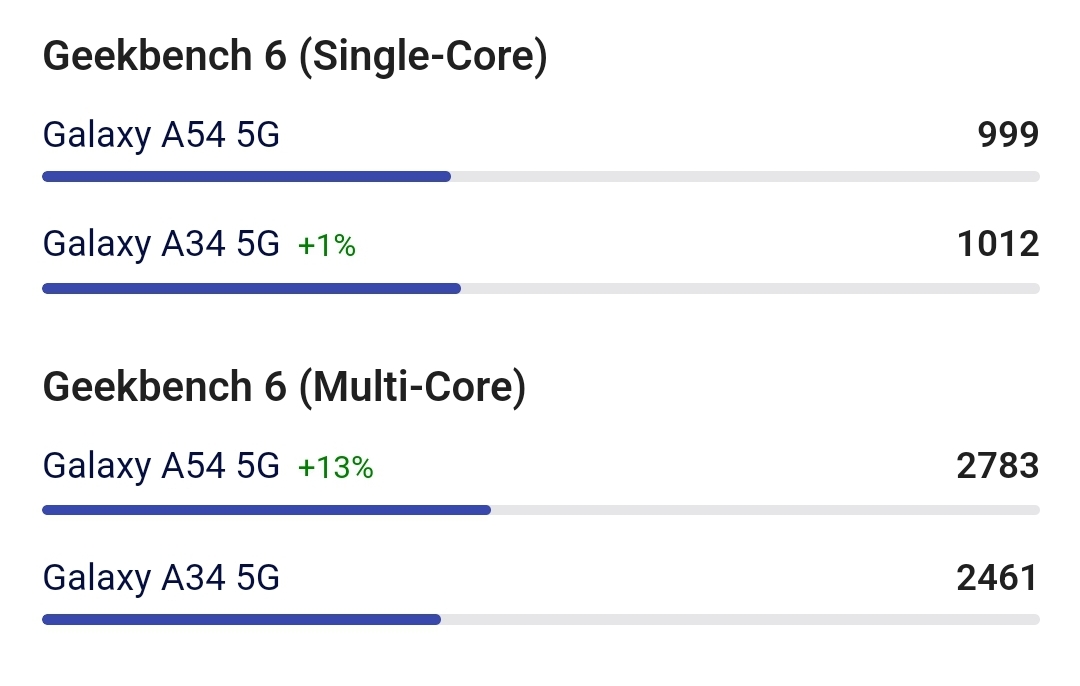Click the +1% green percentage label
This screenshot has height=686, width=1080.
click(326, 246)
